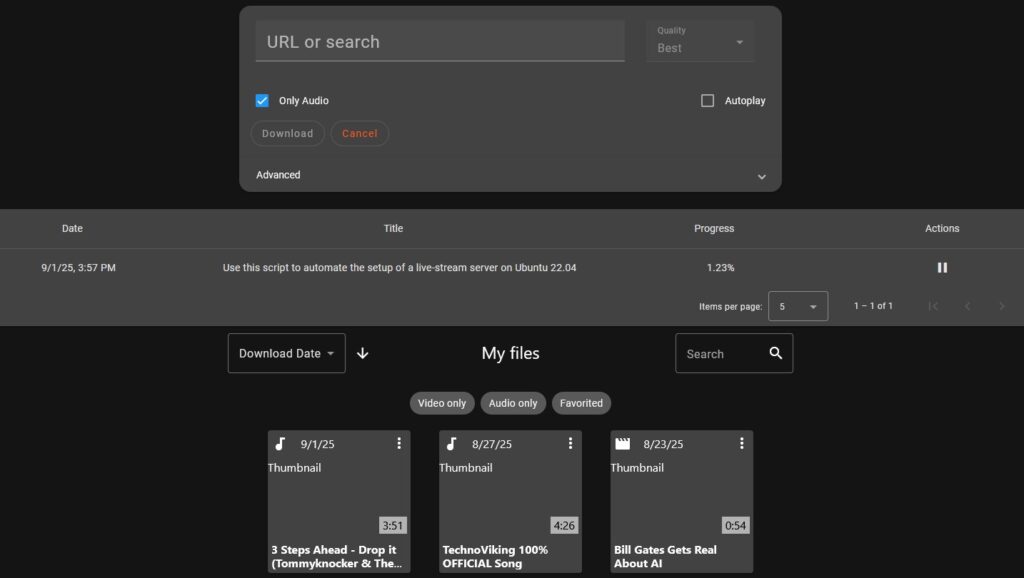Click the music note icon on 8/27/25 card
This screenshot has width=1024, height=578.
[x=451, y=444]
